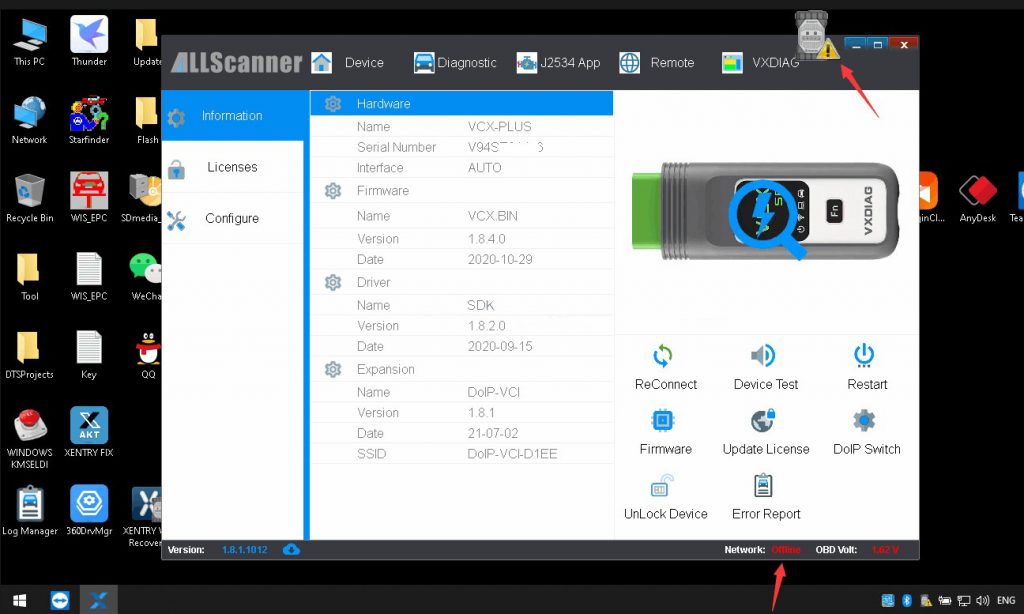This screenshot has height=614, width=1024.
Task: Open the 360DrvMgr icon
Action: (x=89, y=511)
